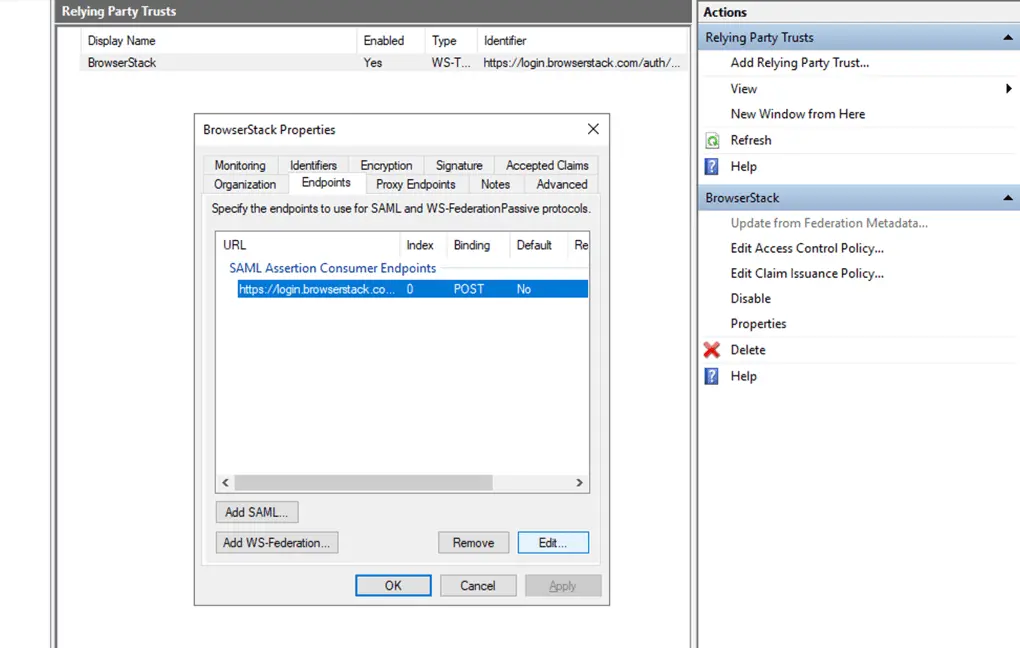Open the Identifiers tab

click(313, 166)
